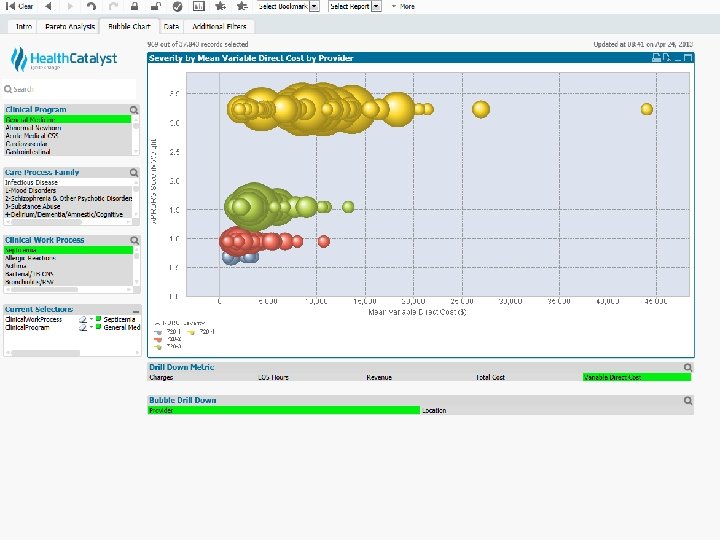Set bubble drill down to Provider

[x=284, y=411]
